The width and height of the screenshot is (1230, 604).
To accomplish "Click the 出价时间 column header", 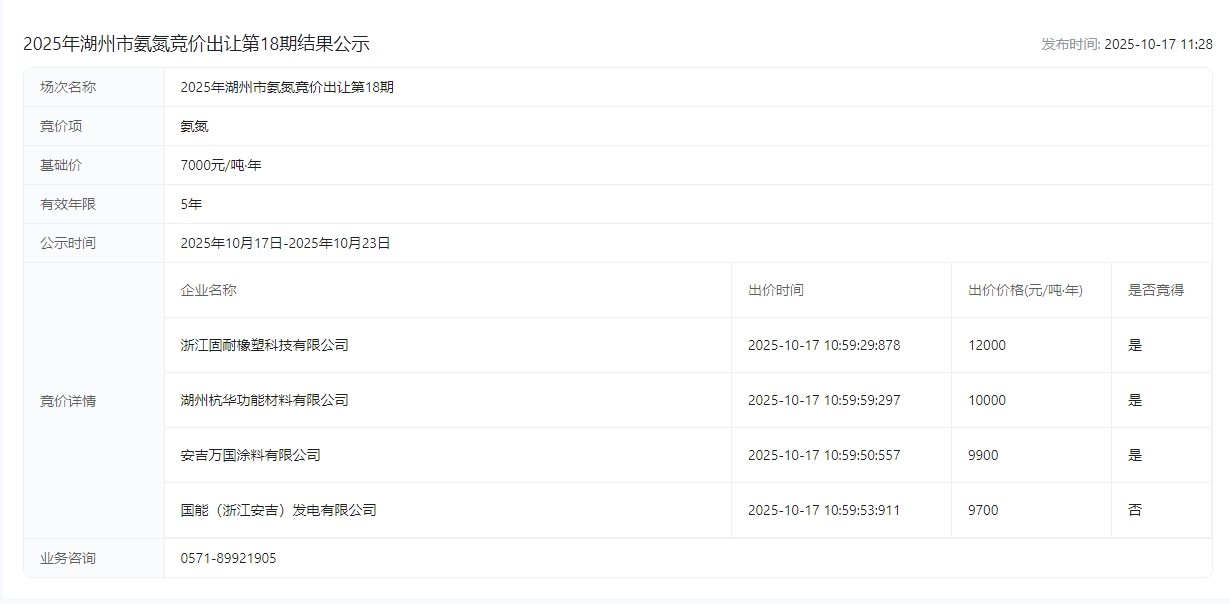I will pyautogui.click(x=775, y=290).
